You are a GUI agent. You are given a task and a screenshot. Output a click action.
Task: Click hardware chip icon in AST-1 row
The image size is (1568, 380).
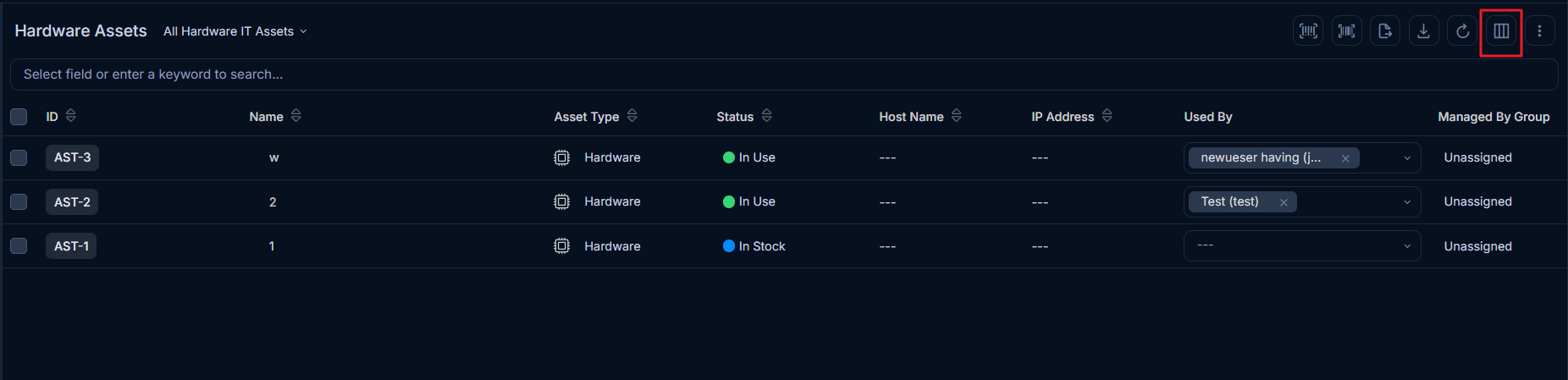click(561, 246)
